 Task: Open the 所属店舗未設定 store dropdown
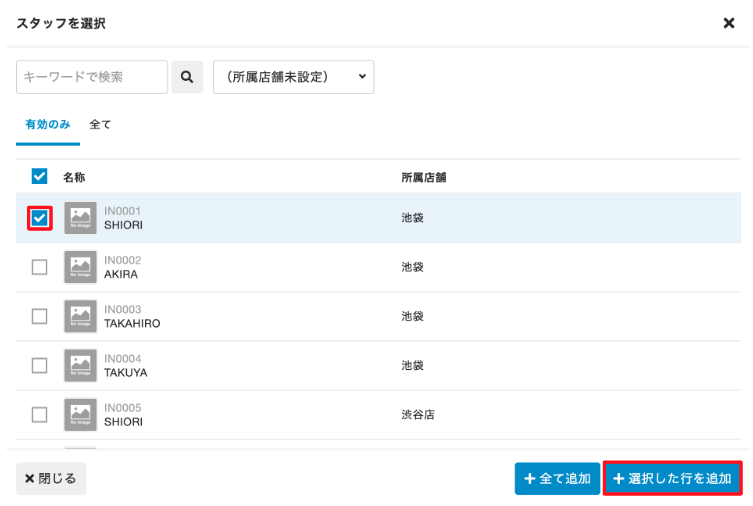293,77
